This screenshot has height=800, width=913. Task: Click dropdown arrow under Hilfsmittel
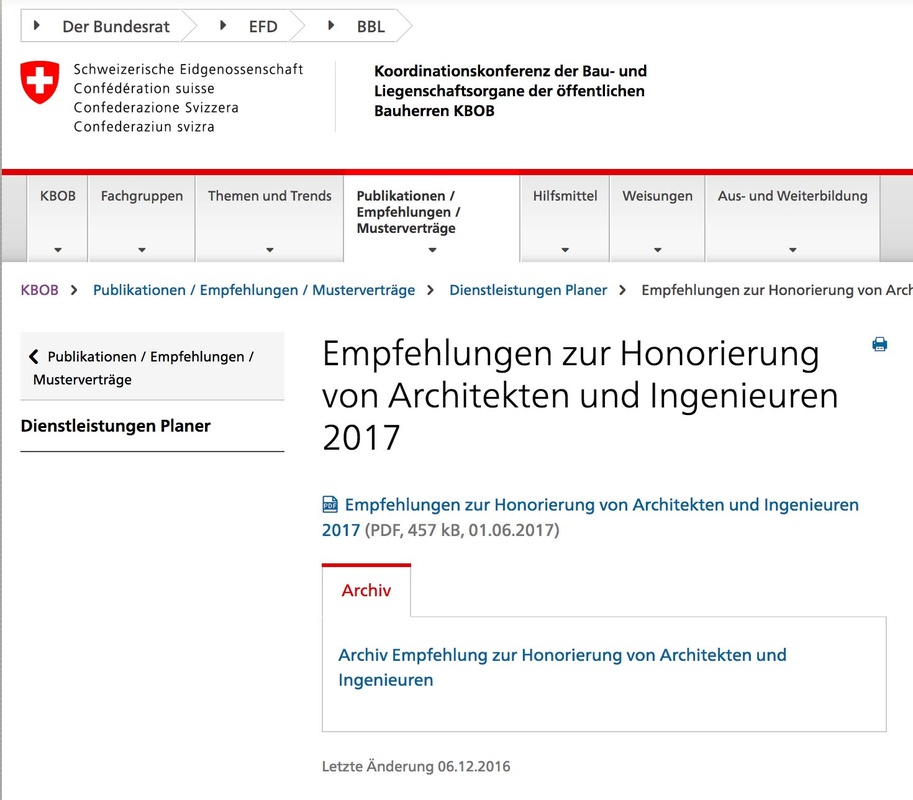point(565,250)
